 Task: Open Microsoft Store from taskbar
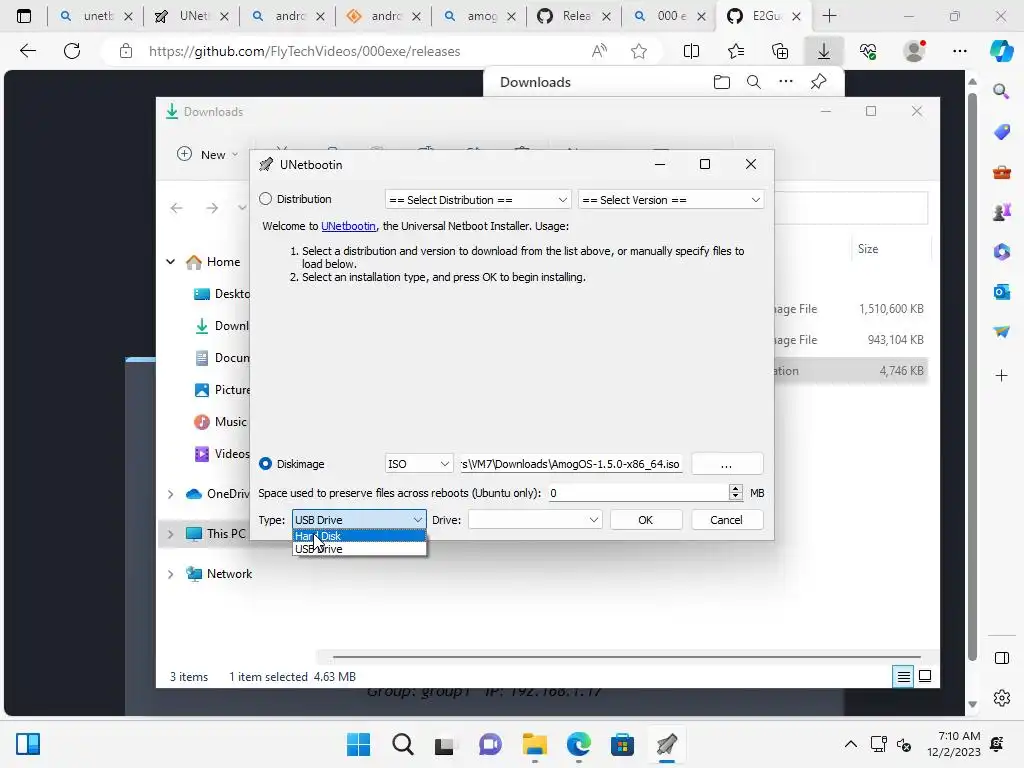[622, 744]
